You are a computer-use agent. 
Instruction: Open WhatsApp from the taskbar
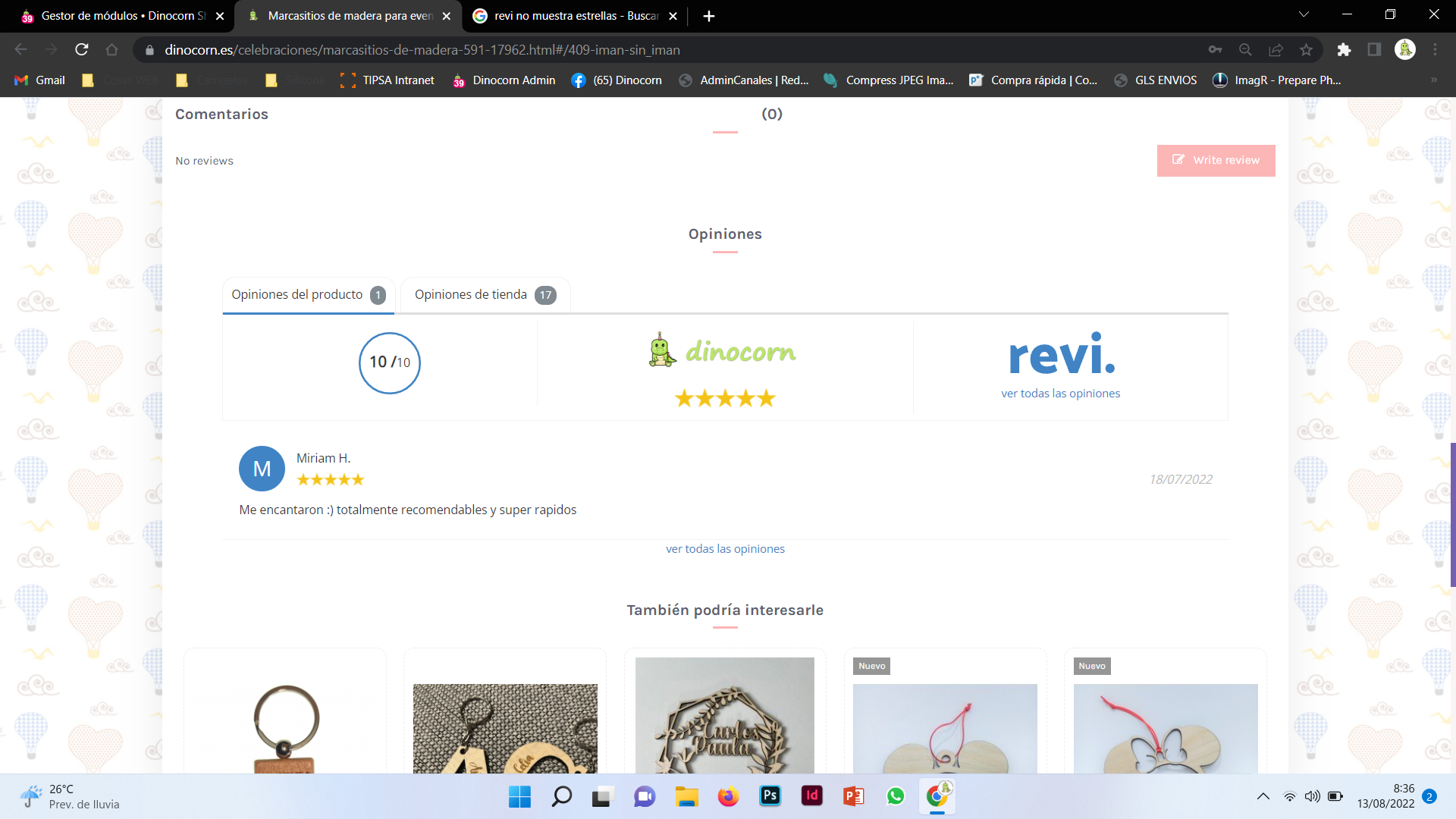pos(895,795)
